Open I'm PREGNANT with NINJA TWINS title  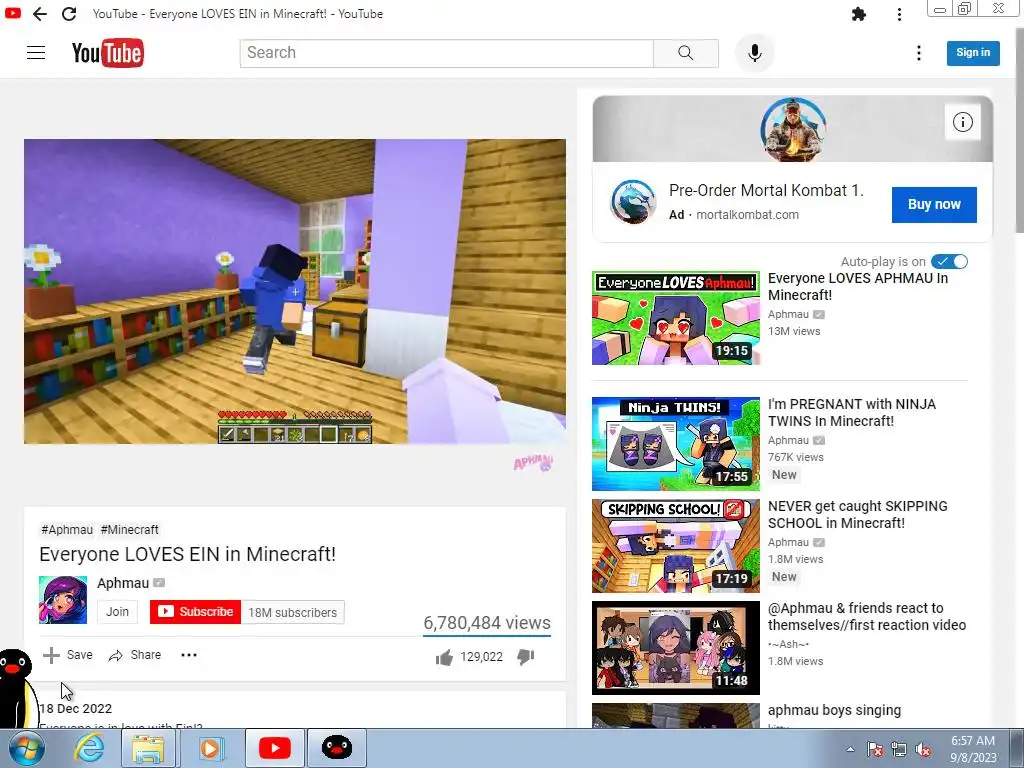[852, 413]
